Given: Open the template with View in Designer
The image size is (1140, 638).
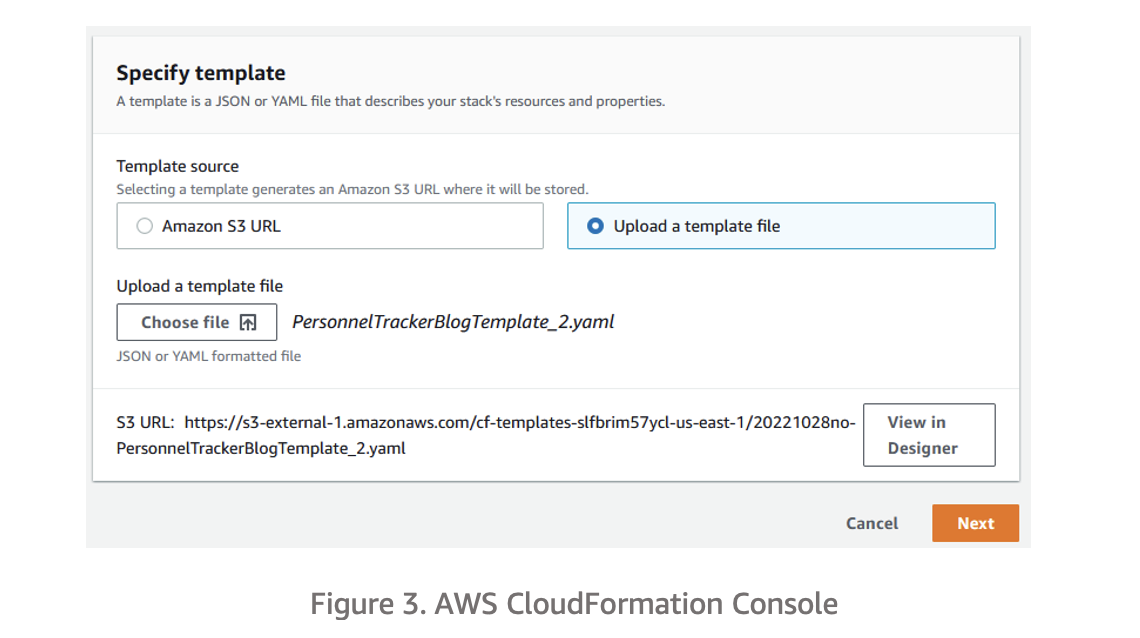Looking at the screenshot, I should 929,435.
